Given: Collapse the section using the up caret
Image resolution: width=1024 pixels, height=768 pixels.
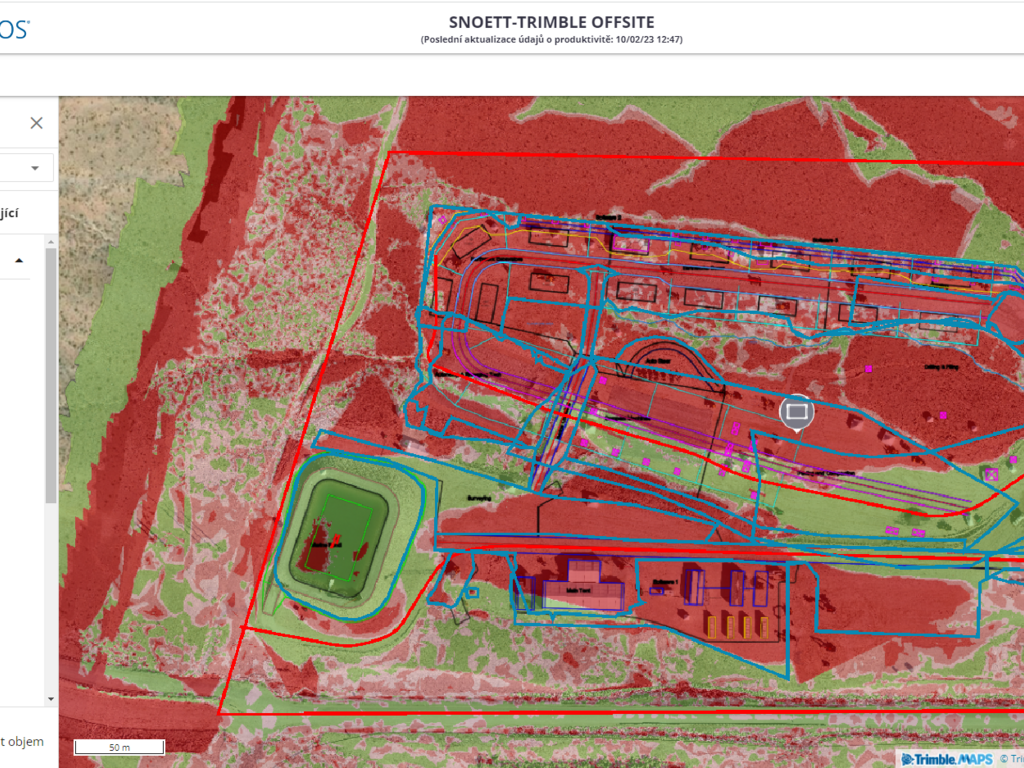Looking at the screenshot, I should click(x=19, y=261).
